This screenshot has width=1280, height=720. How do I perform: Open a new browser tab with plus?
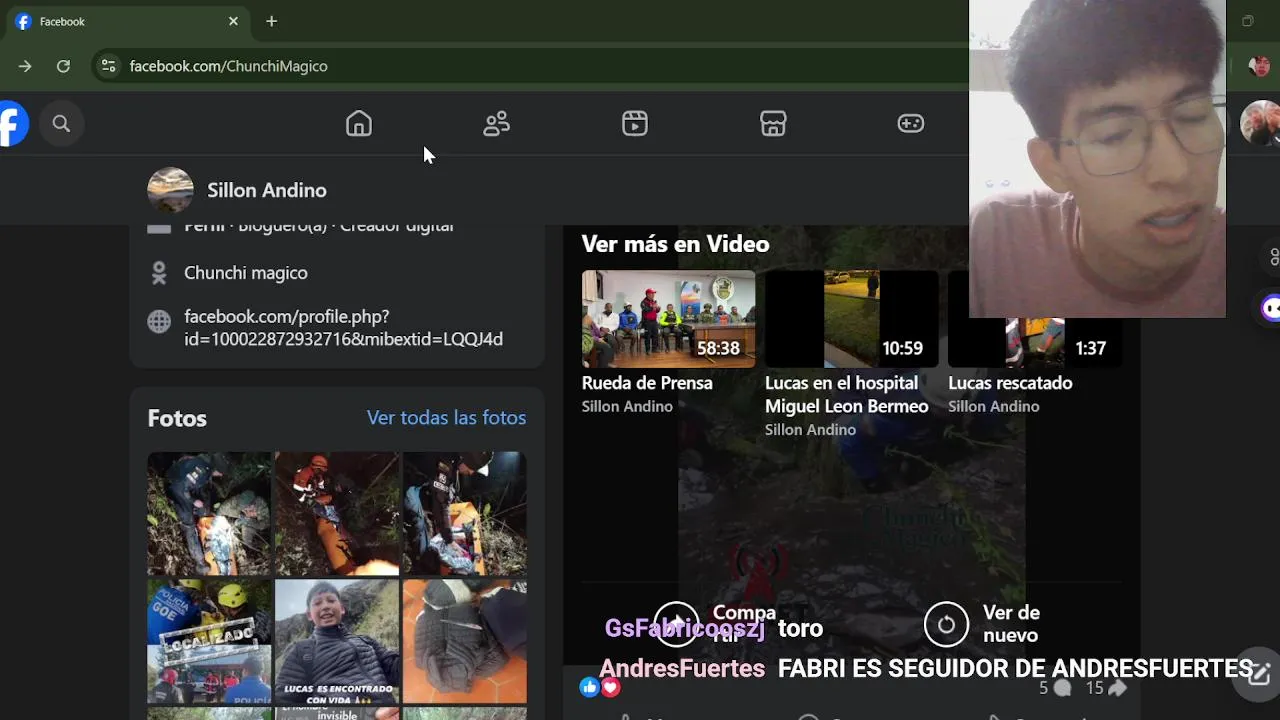click(x=271, y=21)
